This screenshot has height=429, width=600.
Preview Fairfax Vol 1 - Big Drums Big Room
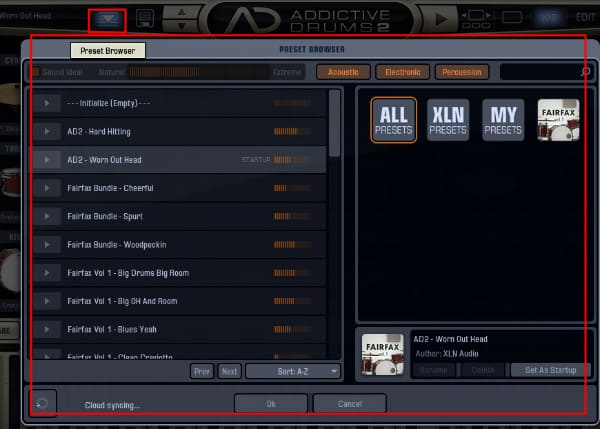coord(47,273)
